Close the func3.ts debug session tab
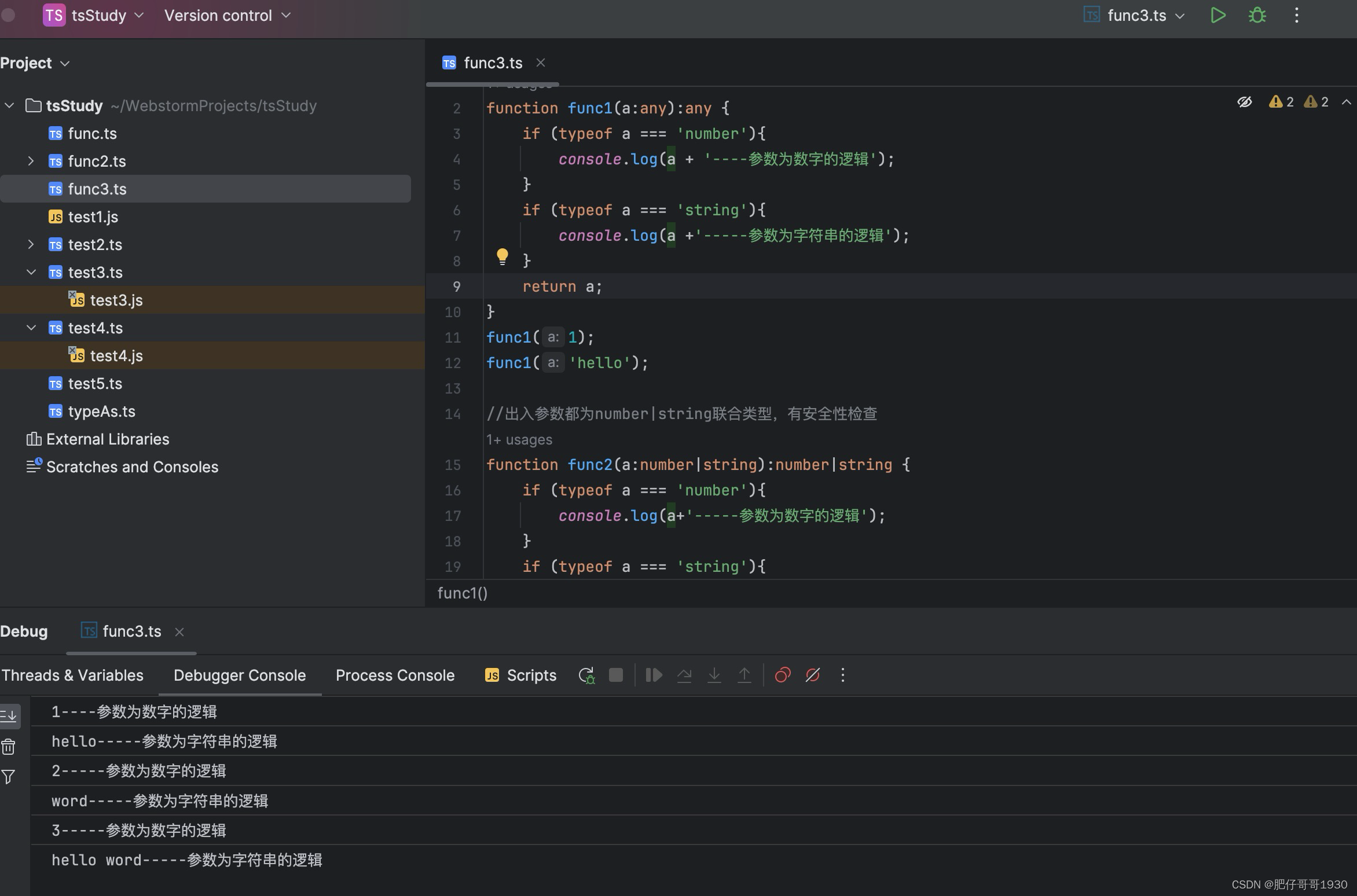The image size is (1357, 896). click(x=179, y=632)
